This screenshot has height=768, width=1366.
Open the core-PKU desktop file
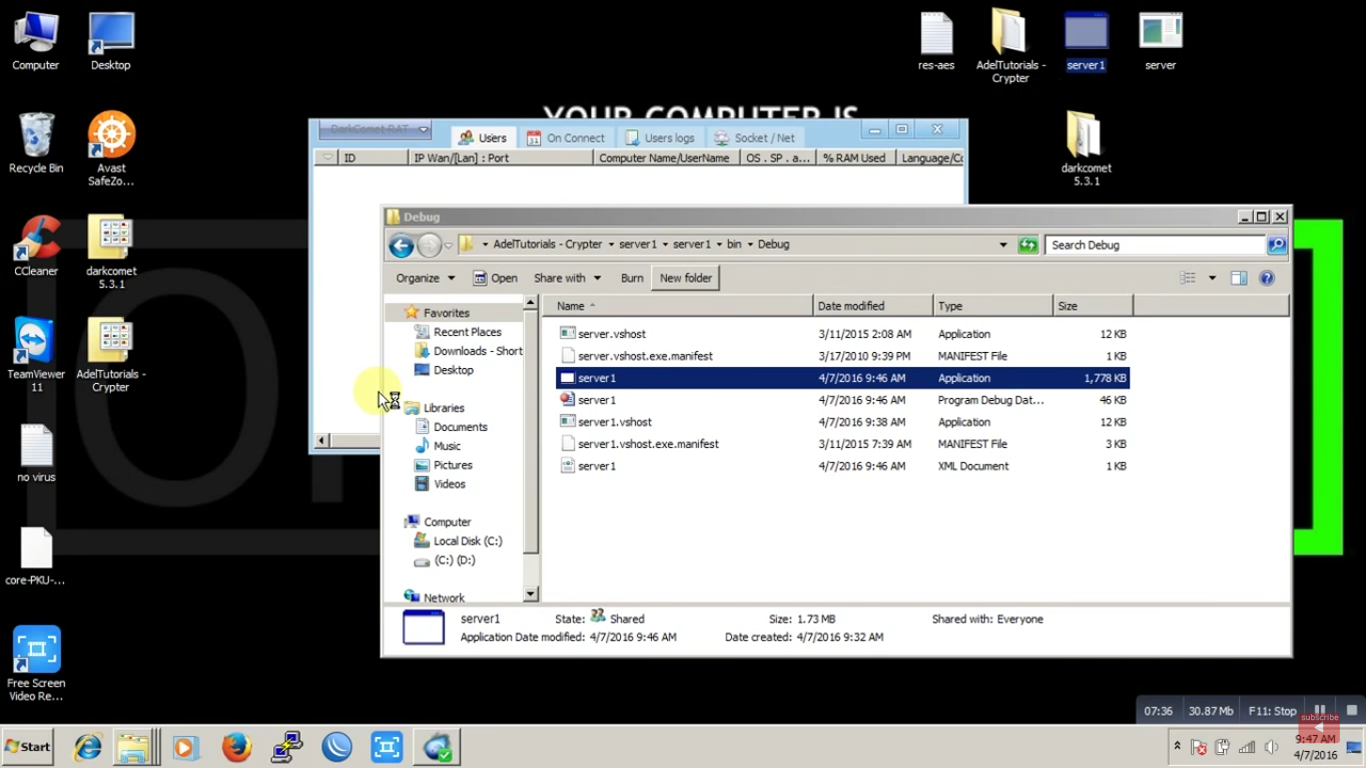coord(36,555)
